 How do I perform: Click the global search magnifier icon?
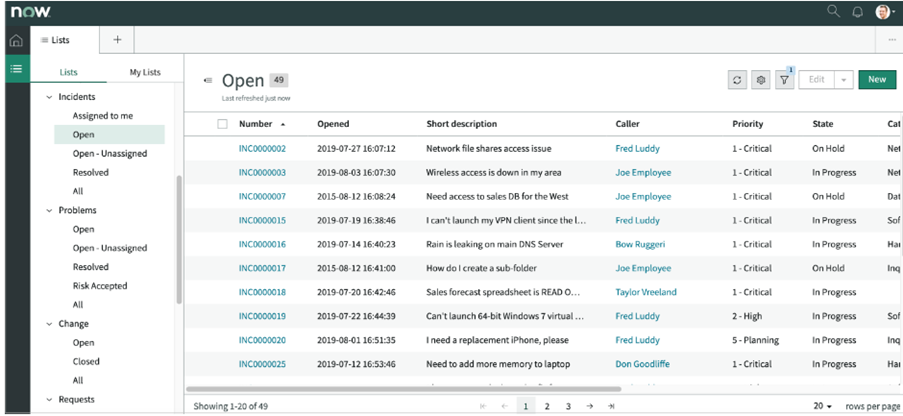click(833, 12)
